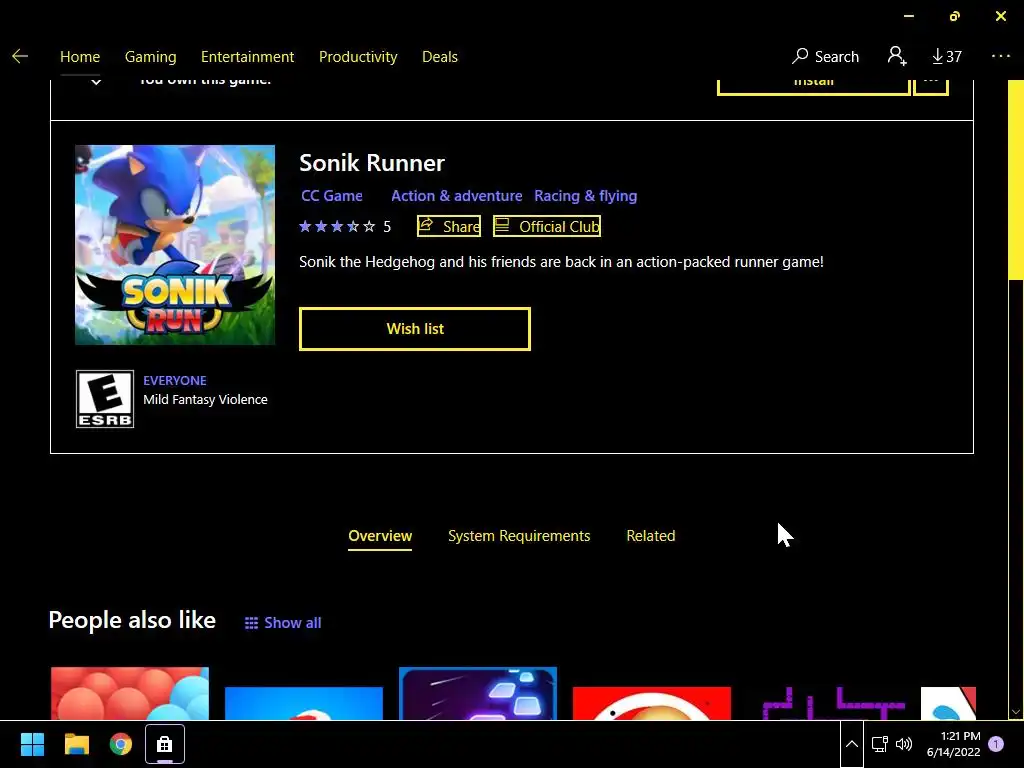Select the Overview tab
Image resolution: width=1024 pixels, height=768 pixels.
click(x=380, y=536)
